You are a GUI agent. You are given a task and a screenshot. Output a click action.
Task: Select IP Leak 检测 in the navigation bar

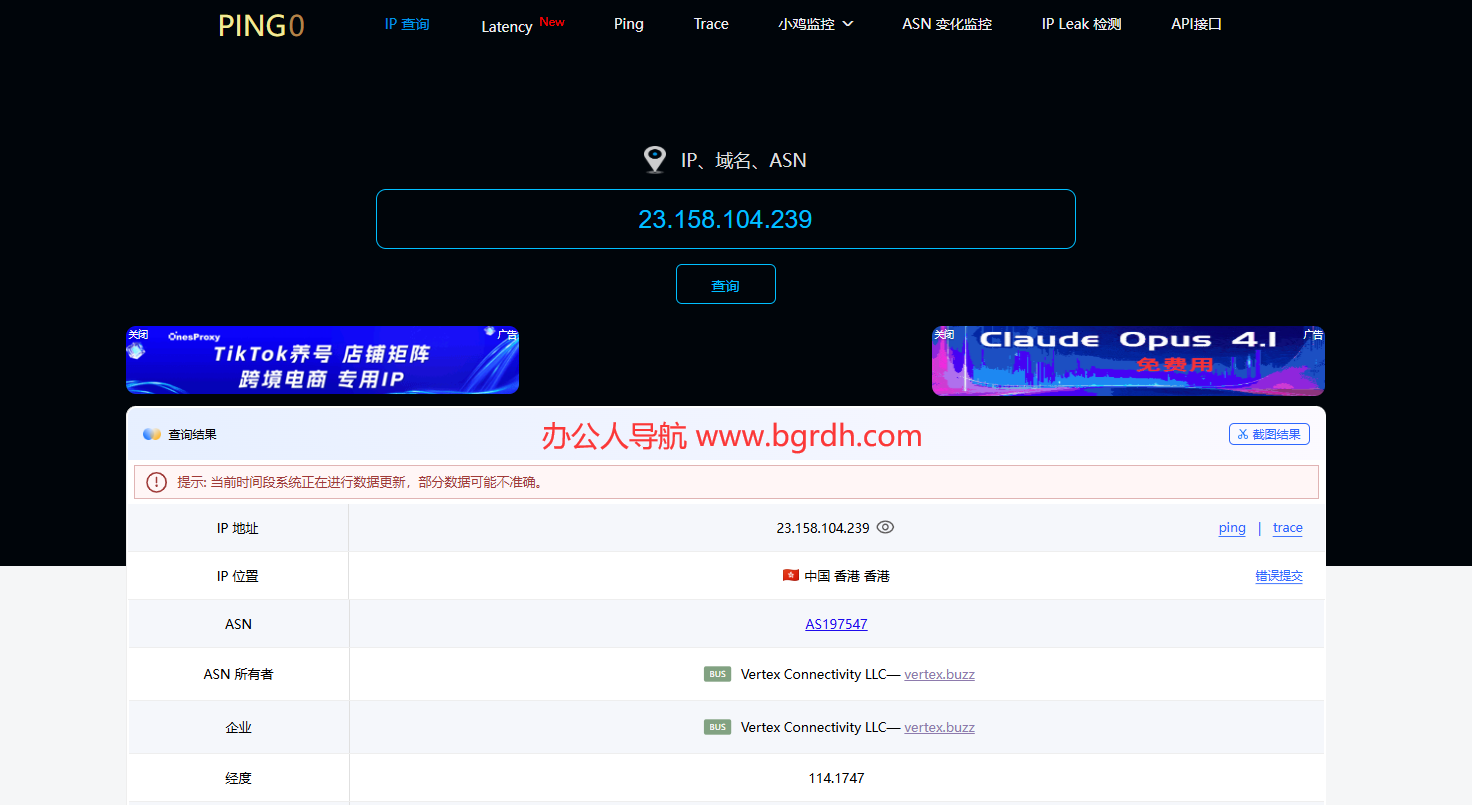pos(1080,23)
